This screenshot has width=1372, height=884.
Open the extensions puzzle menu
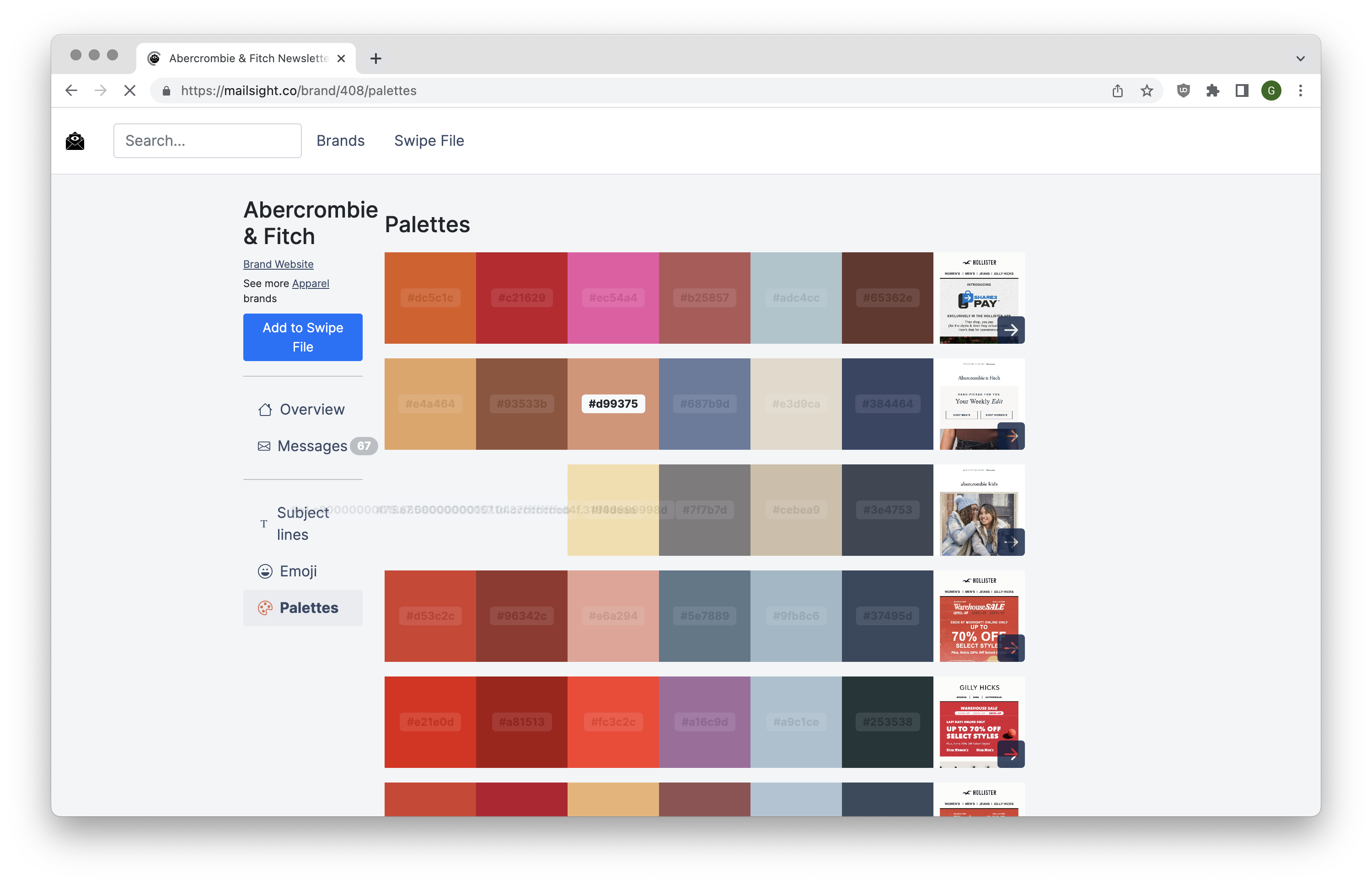pyautogui.click(x=1212, y=91)
